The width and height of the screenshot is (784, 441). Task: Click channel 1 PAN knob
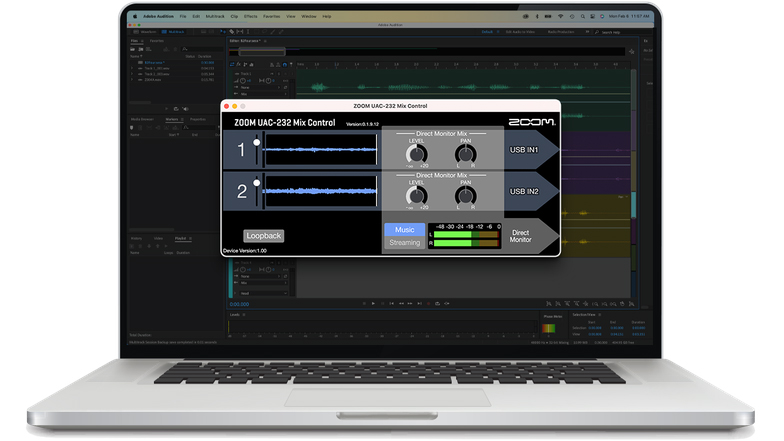click(466, 154)
